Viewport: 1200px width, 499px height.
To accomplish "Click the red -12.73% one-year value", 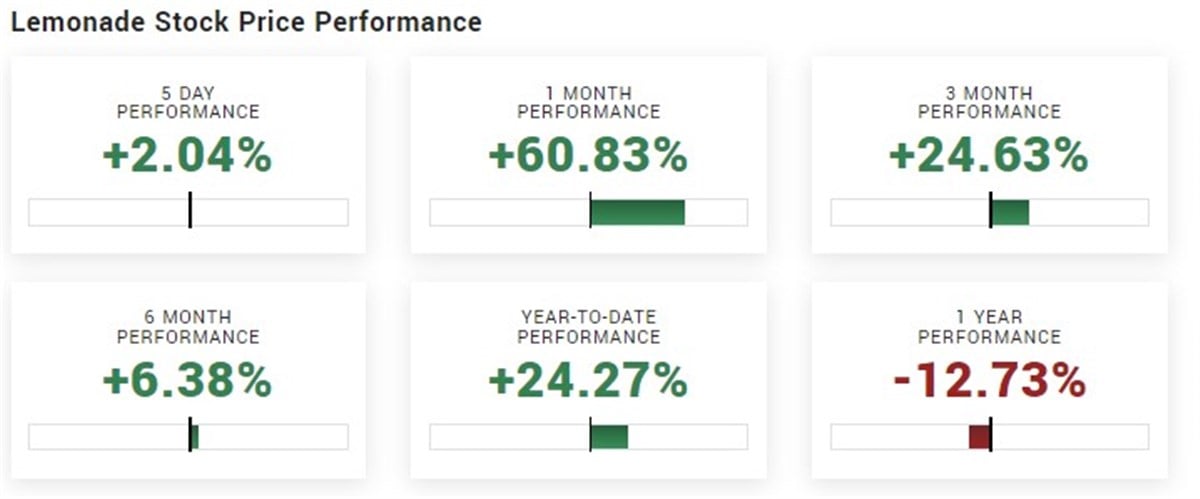I will click(x=989, y=380).
